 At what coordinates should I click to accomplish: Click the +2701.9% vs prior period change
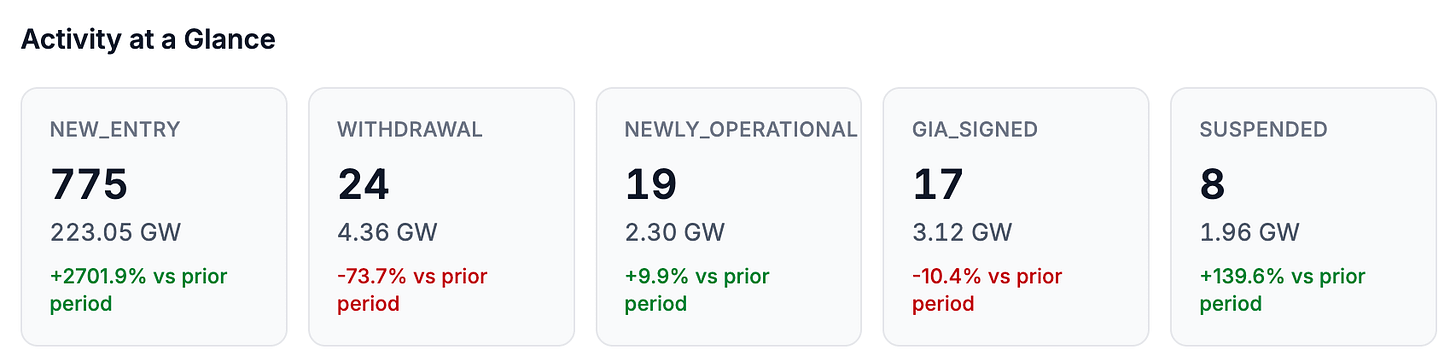click(x=139, y=289)
